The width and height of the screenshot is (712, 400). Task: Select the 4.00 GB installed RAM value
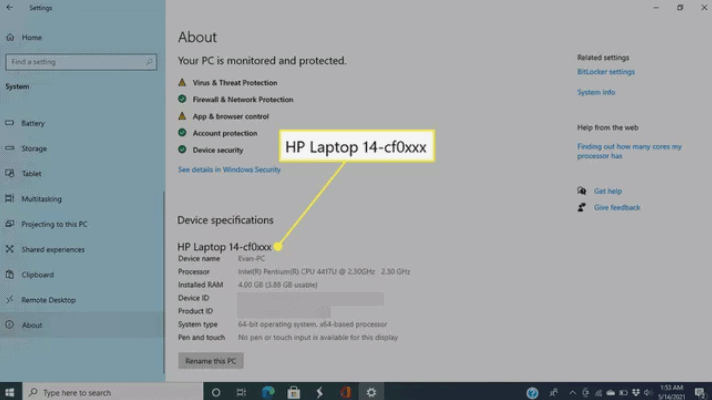point(277,285)
